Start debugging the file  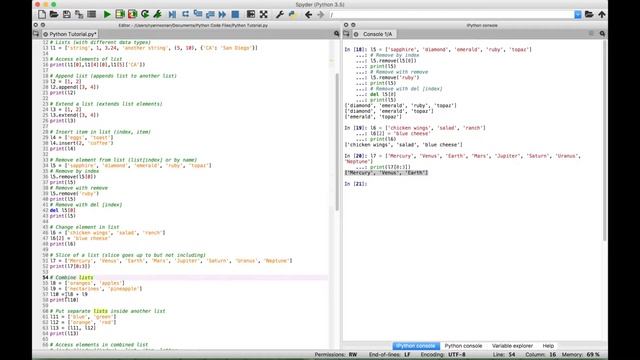click(x=172, y=14)
